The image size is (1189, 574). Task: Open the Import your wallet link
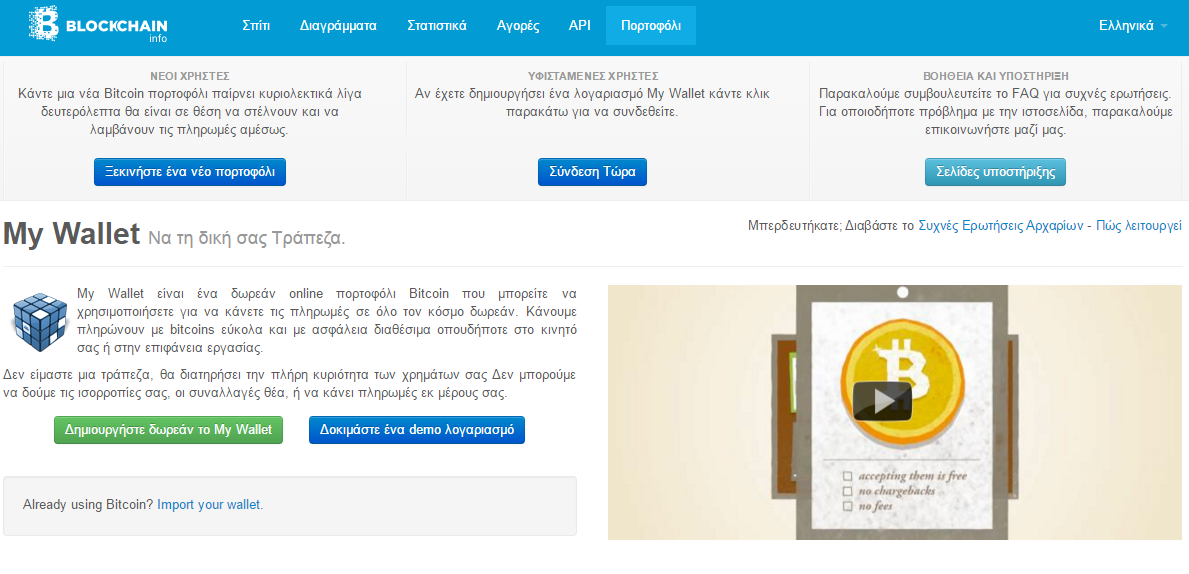point(209,504)
